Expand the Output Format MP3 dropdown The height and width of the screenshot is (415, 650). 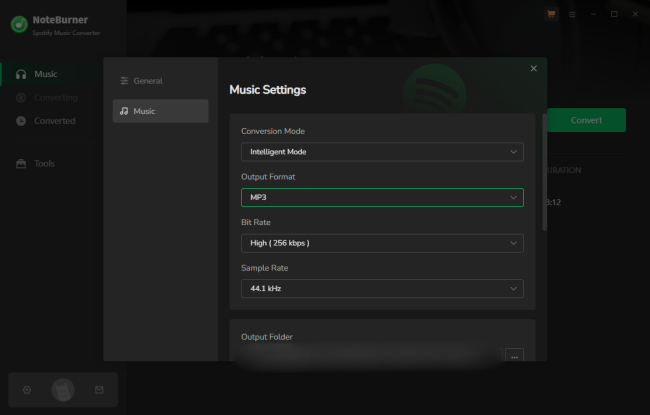click(382, 197)
